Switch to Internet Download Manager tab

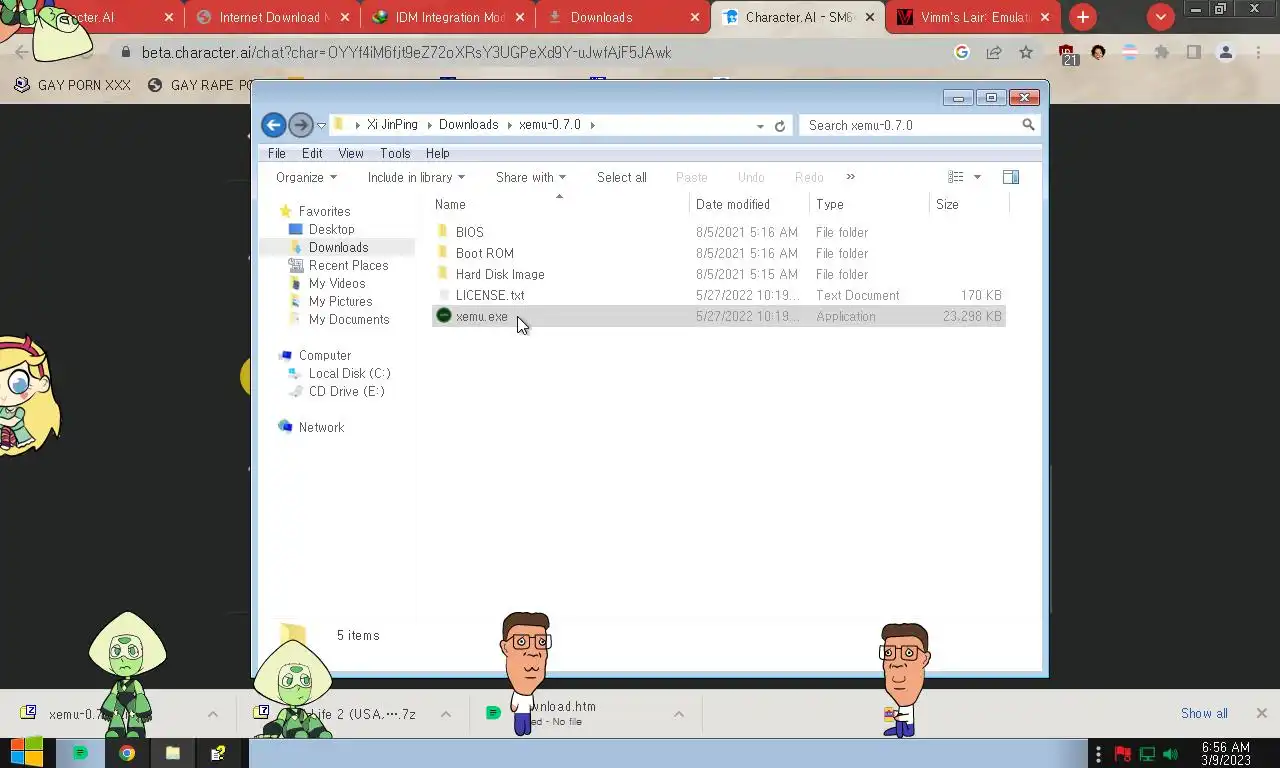(x=274, y=17)
